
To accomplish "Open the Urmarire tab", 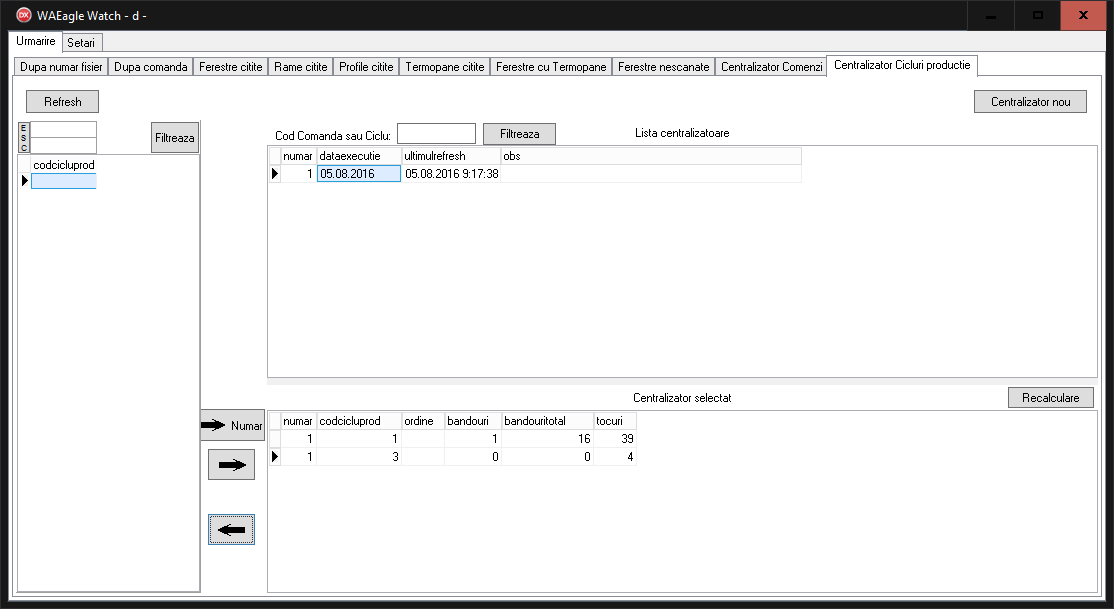I will tap(36, 41).
